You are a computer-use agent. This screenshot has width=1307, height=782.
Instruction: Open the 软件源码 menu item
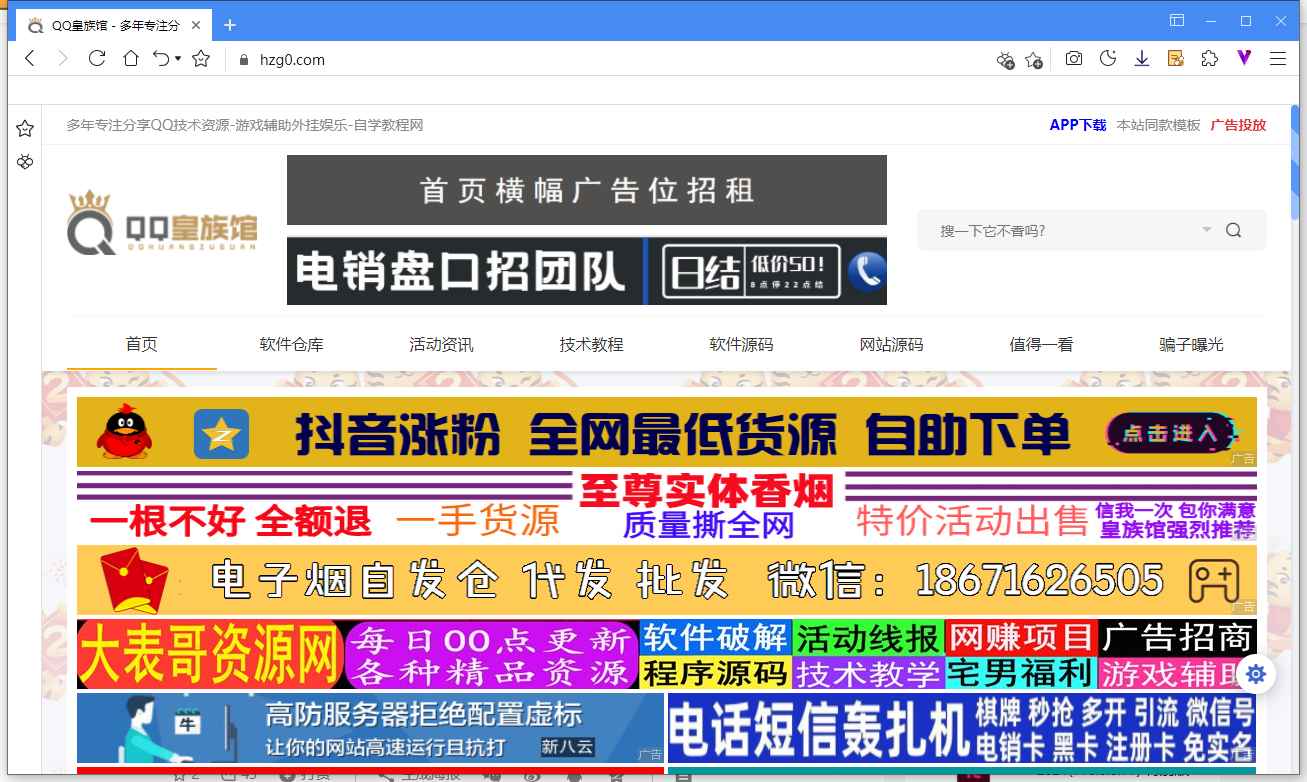click(x=741, y=344)
